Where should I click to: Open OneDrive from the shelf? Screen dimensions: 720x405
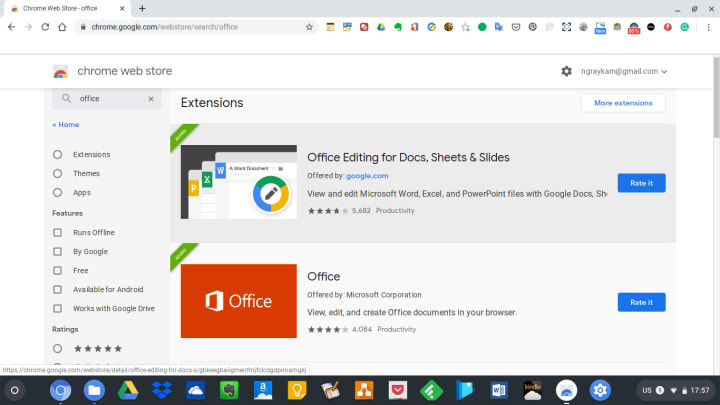click(x=195, y=390)
